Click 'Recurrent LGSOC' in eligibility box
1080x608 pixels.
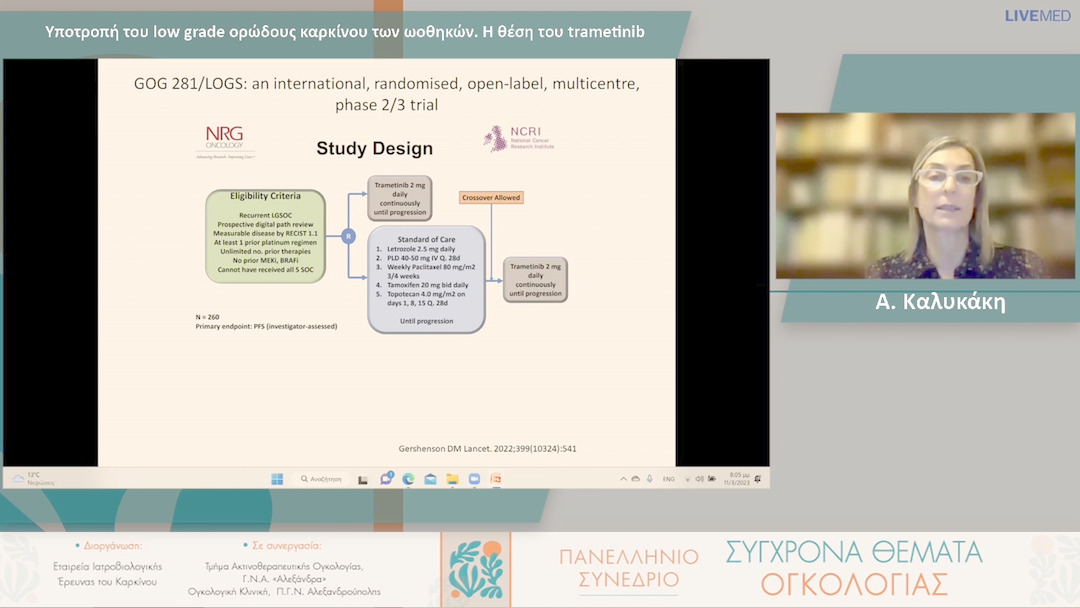[x=265, y=216]
